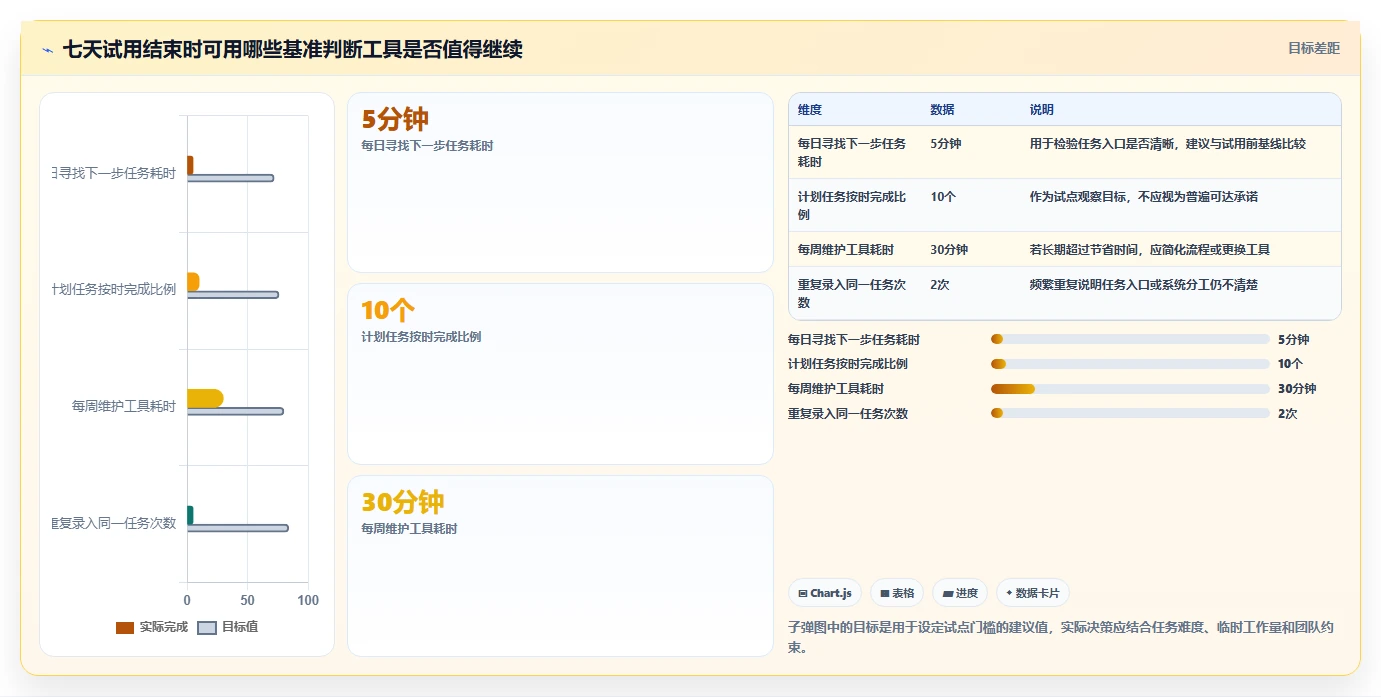The height and width of the screenshot is (697, 1381).
Task: Click the 计划任务按时完成比例 caption in the 10个 card
Action: click(421, 337)
